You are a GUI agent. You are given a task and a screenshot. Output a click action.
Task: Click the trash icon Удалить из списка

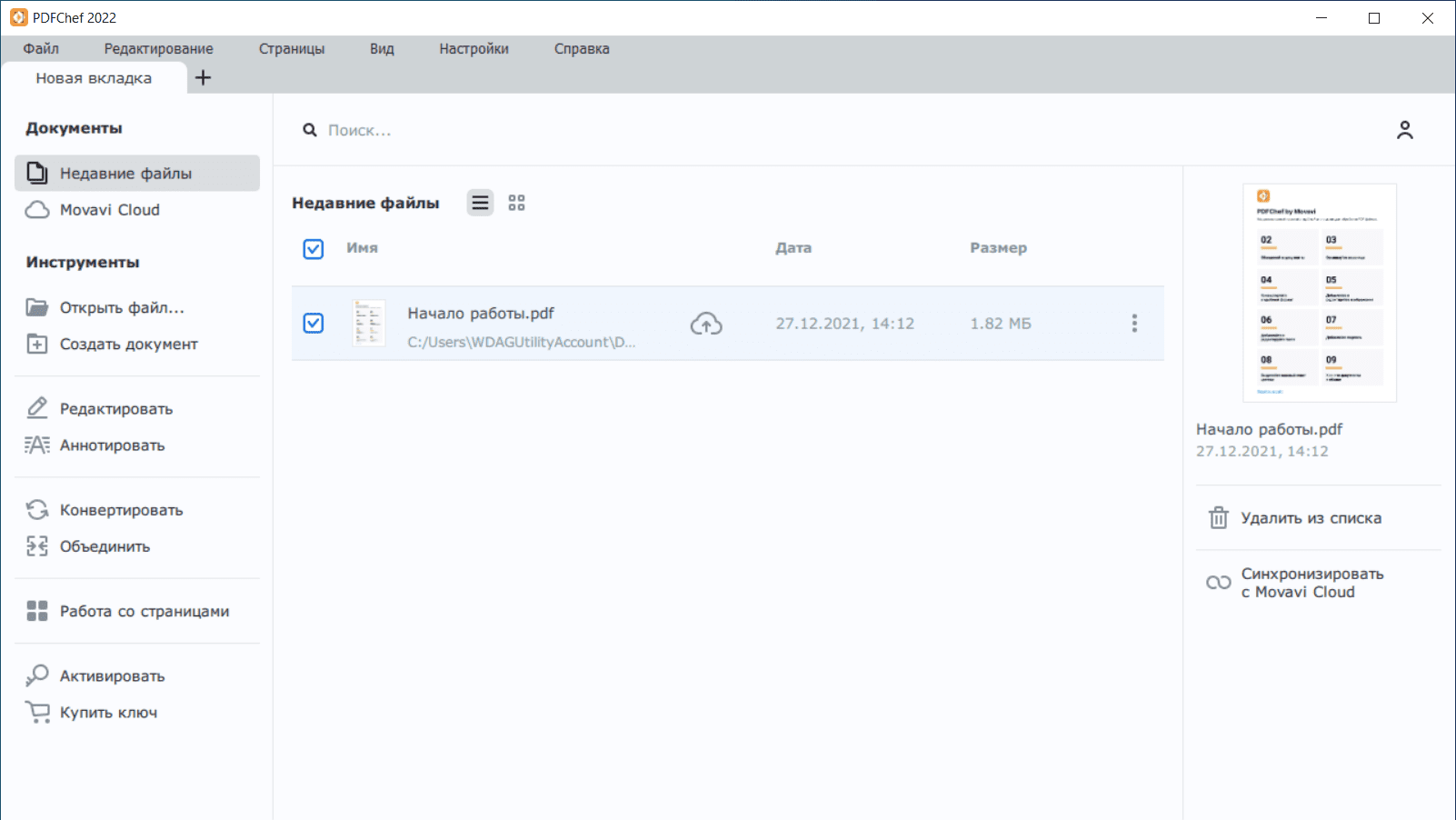[1219, 517]
